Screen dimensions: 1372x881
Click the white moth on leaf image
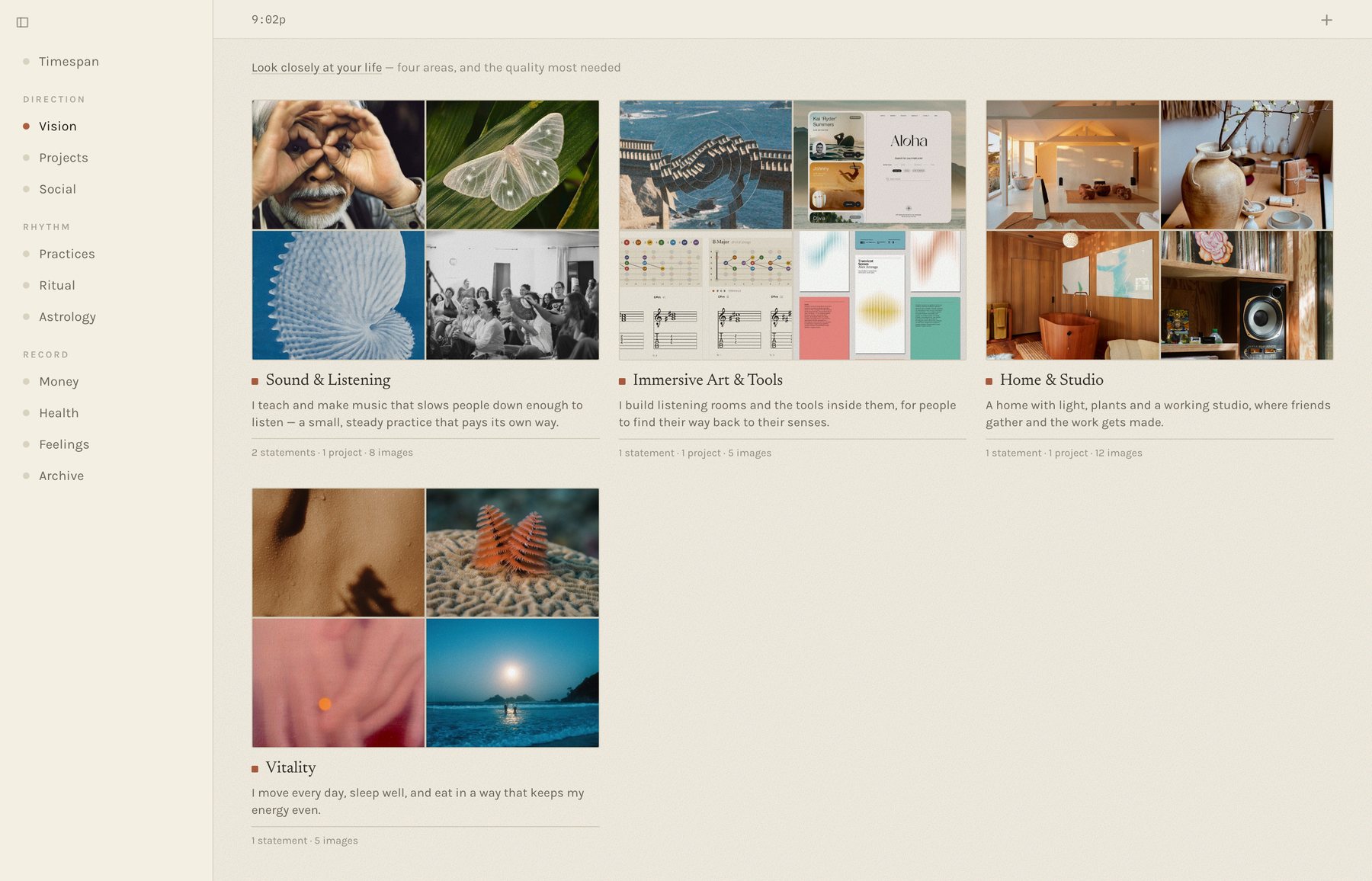[x=512, y=165]
